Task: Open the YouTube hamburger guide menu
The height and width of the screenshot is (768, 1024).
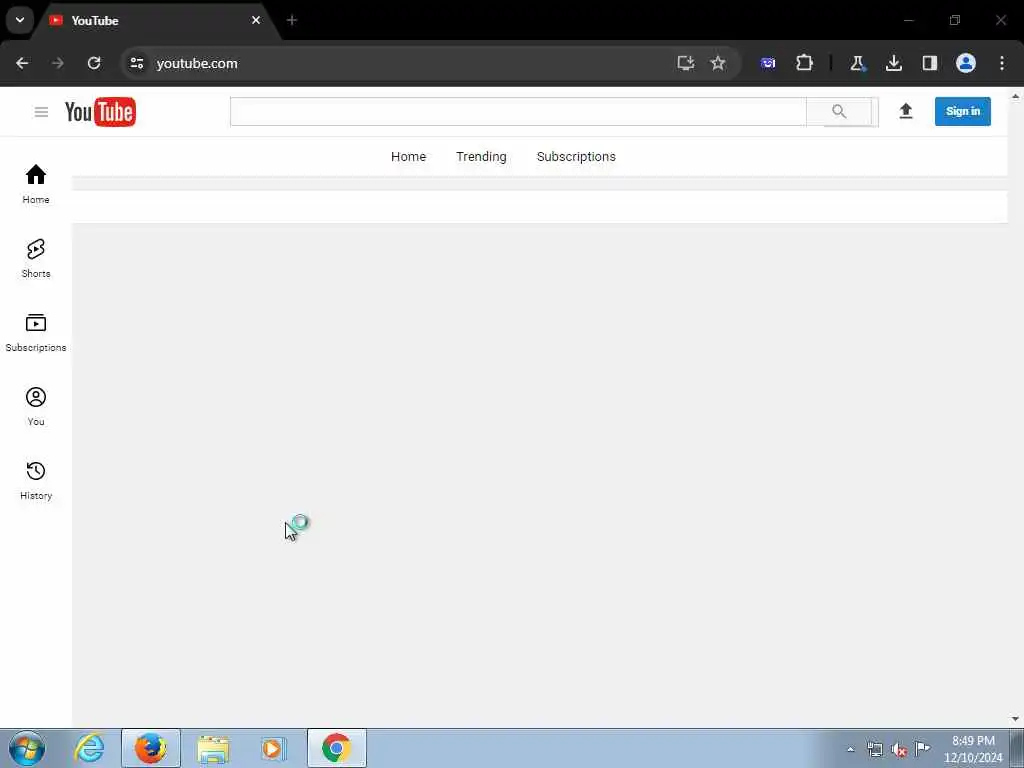Action: coord(41,112)
